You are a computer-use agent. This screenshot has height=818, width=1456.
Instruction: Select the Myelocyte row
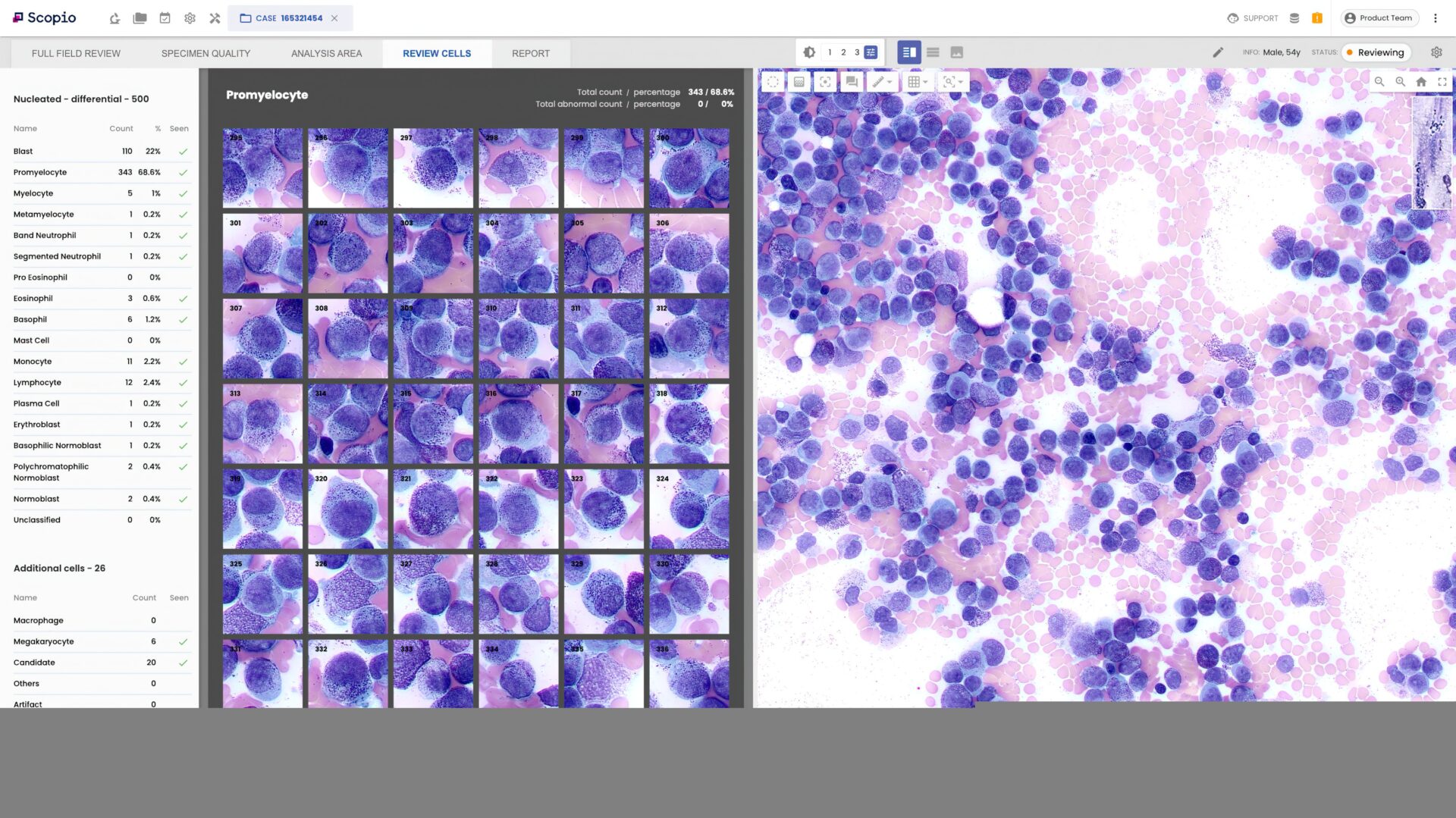pos(101,193)
